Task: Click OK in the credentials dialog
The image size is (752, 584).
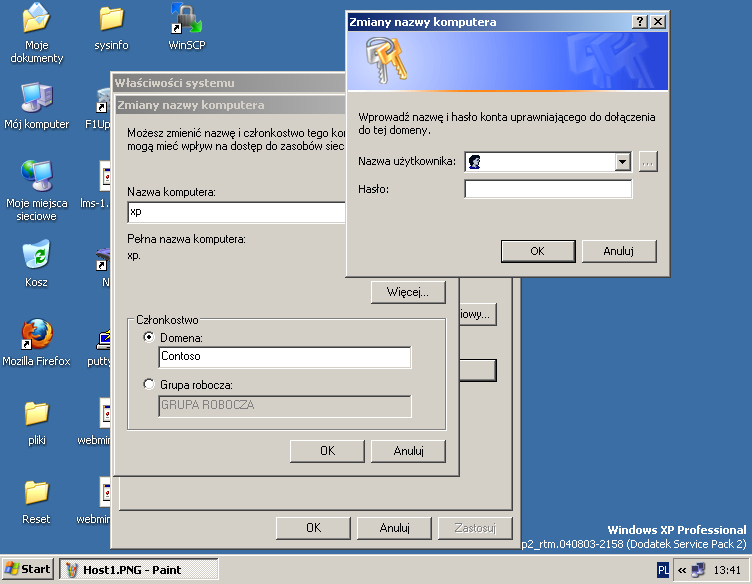Action: coord(538,251)
